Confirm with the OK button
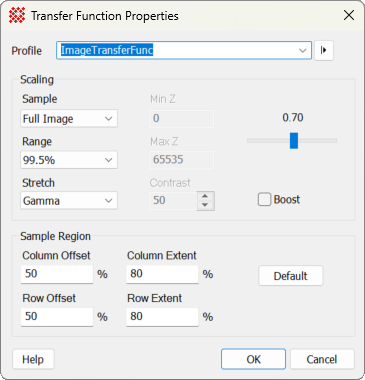Image resolution: width=365 pixels, height=380 pixels. [x=253, y=359]
